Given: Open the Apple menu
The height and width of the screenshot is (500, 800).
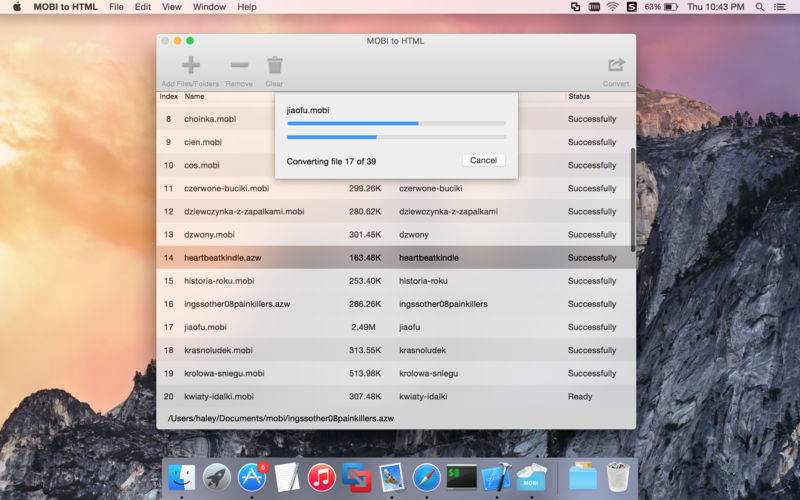Looking at the screenshot, I should coord(17,7).
